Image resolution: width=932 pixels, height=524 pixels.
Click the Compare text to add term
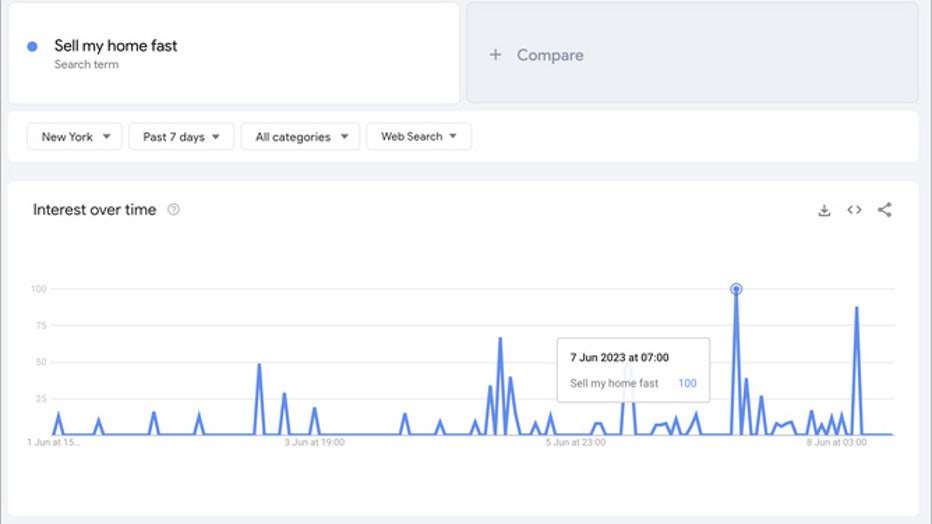pos(550,55)
